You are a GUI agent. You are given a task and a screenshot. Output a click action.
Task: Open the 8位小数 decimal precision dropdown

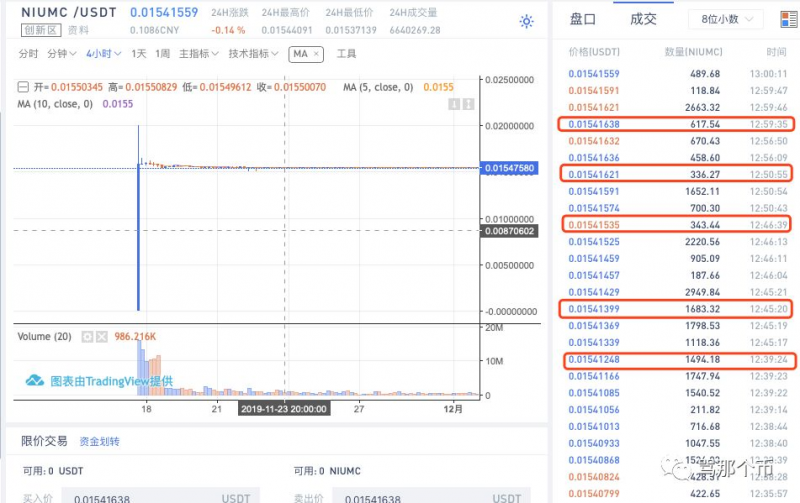click(726, 19)
